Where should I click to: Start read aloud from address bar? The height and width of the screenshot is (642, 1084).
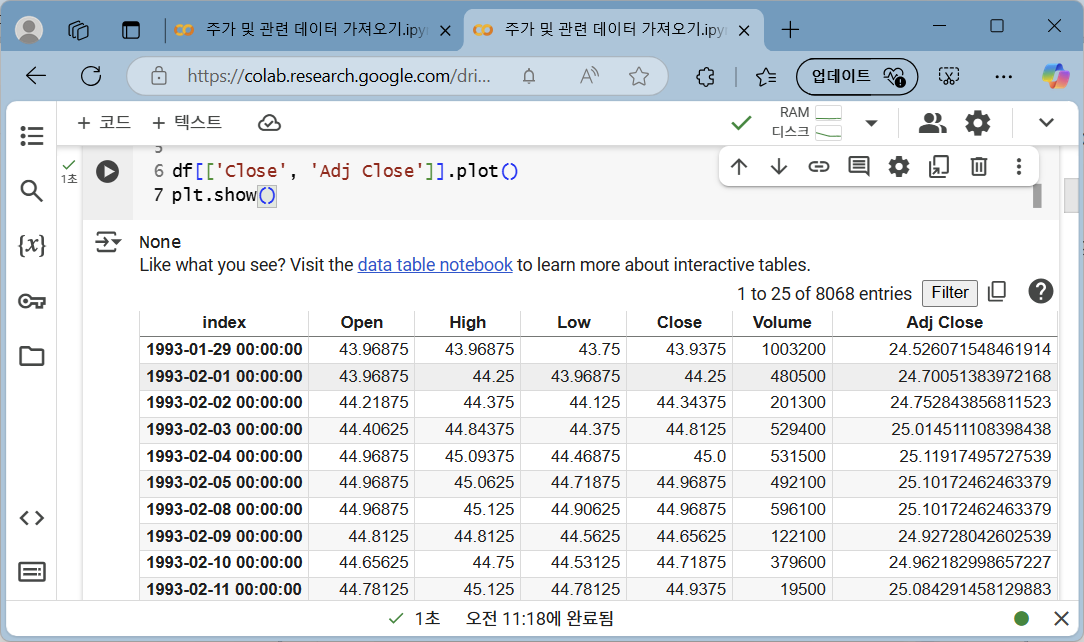coord(589,76)
